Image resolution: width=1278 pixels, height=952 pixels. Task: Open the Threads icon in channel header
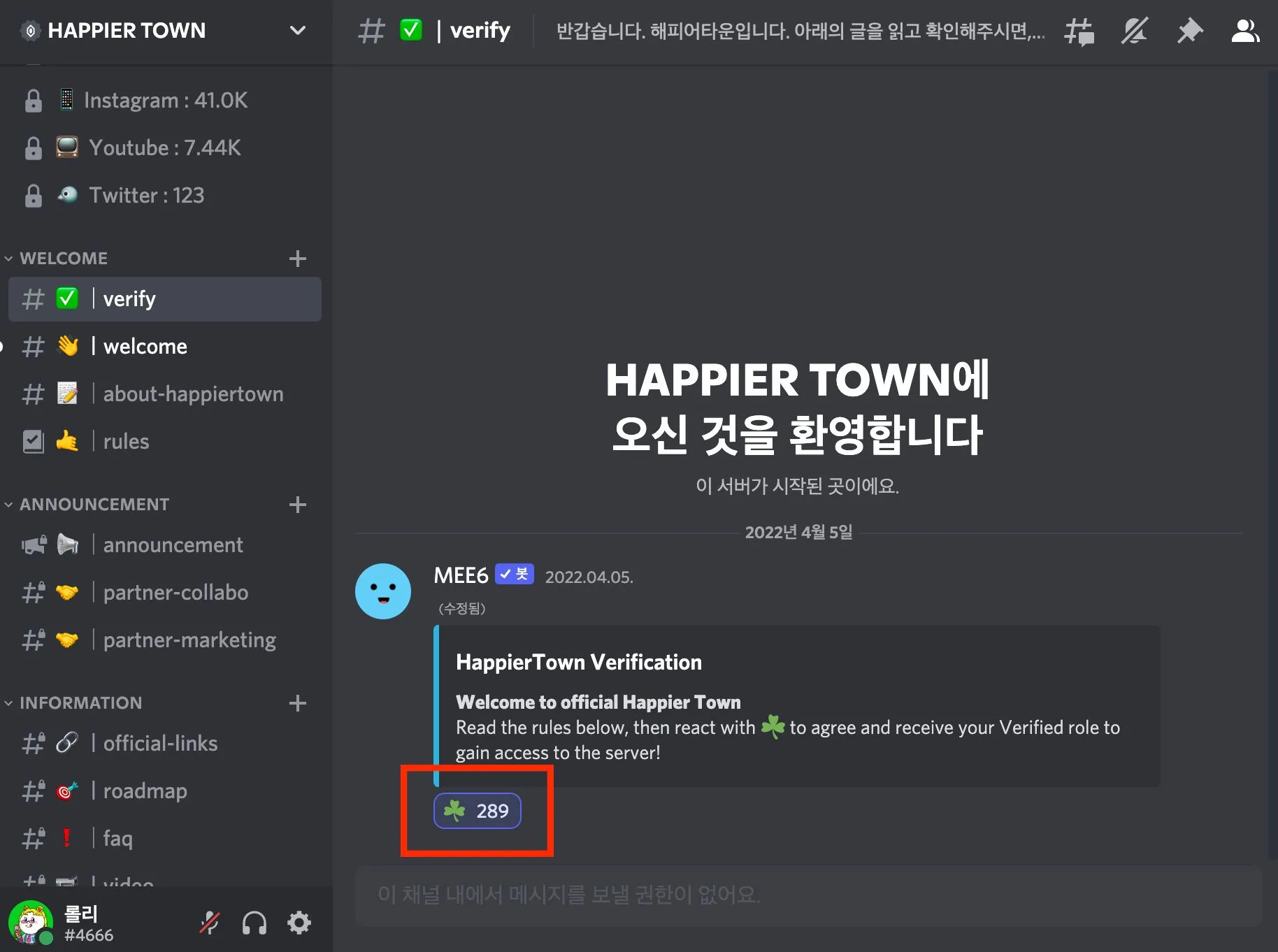pos(1079,31)
